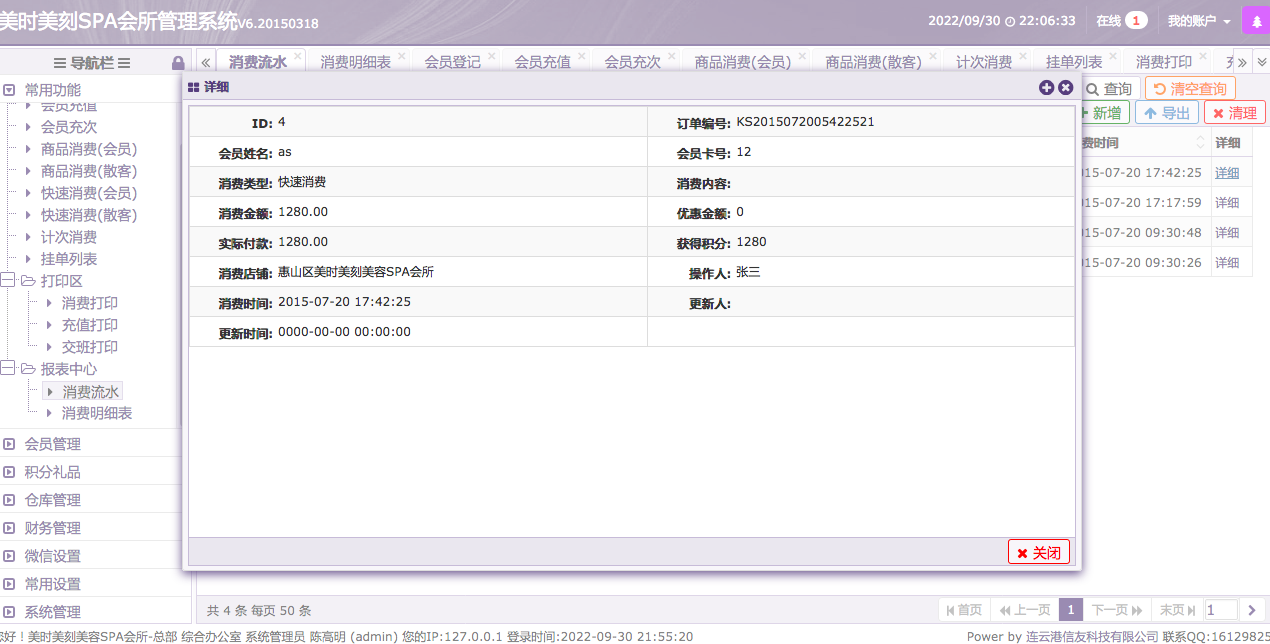Open the tab list double-down arrow menu
Screen dimensions: 1270x644
tap(1261, 62)
